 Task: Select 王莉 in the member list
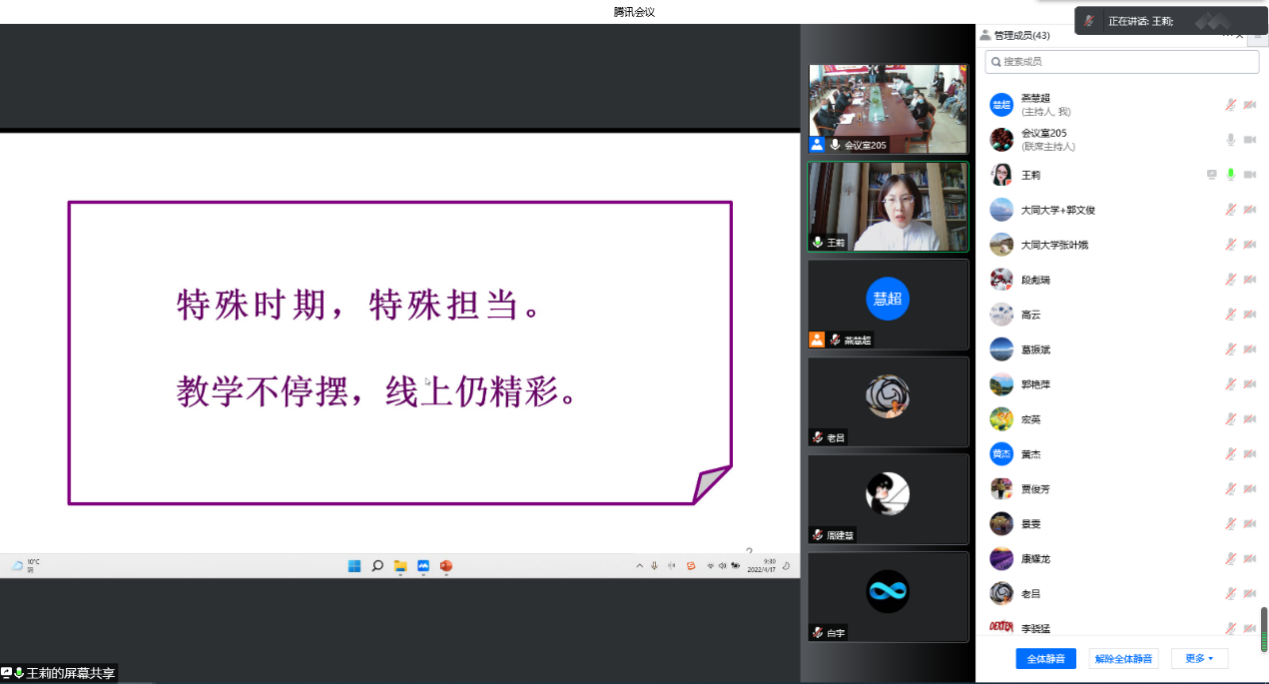click(x=1030, y=175)
